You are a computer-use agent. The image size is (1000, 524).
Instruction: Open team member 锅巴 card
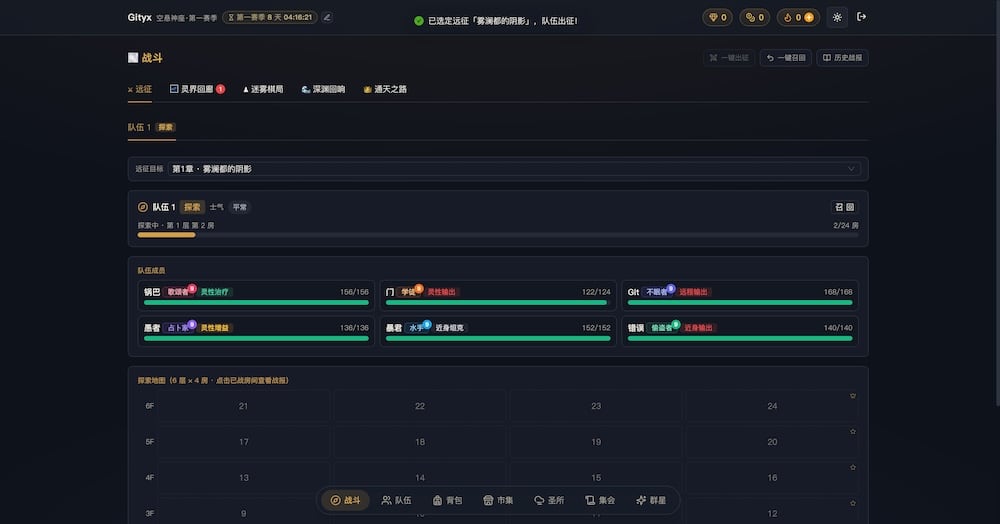pyautogui.click(x=256, y=295)
